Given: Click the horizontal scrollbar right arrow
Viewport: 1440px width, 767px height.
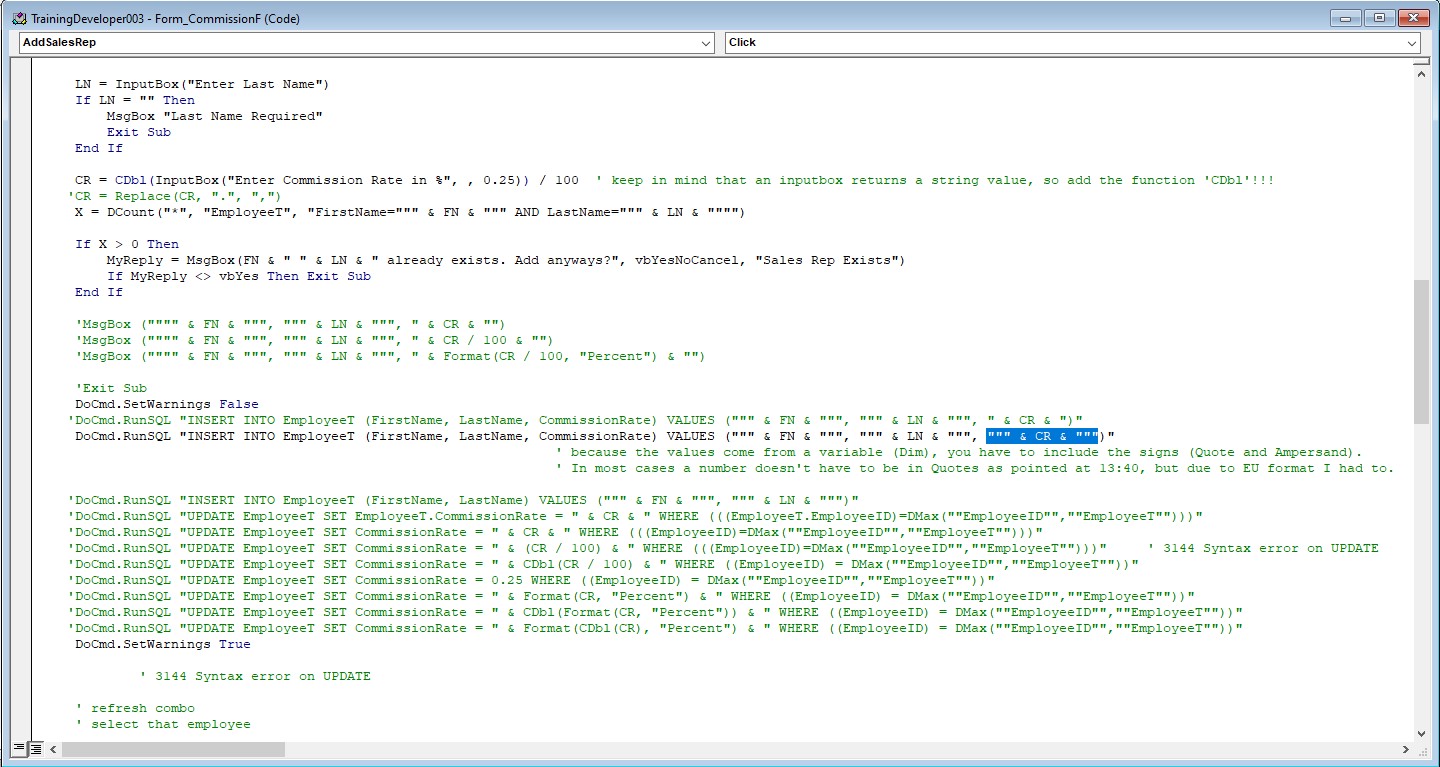Looking at the screenshot, I should (x=1406, y=748).
